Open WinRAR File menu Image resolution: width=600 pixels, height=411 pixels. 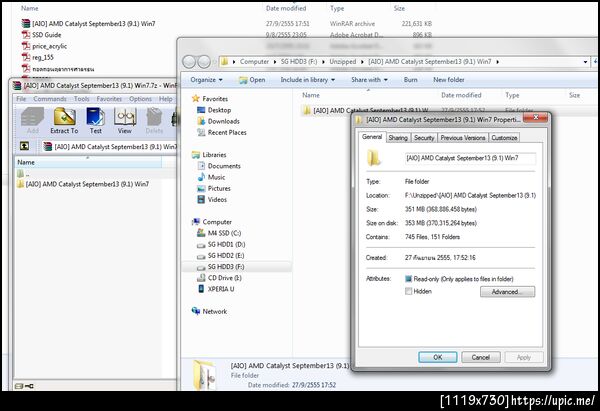(21, 99)
